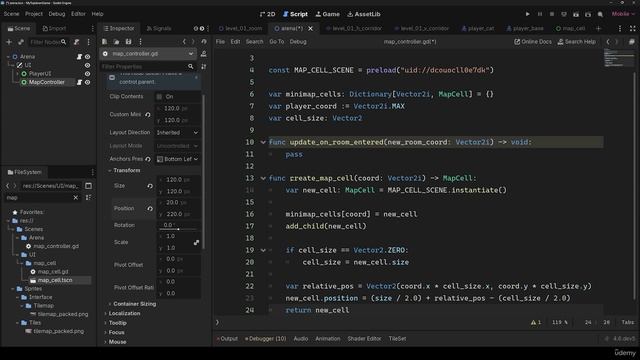
Task: Open script attached to MapController node
Action: [x=79, y=82]
